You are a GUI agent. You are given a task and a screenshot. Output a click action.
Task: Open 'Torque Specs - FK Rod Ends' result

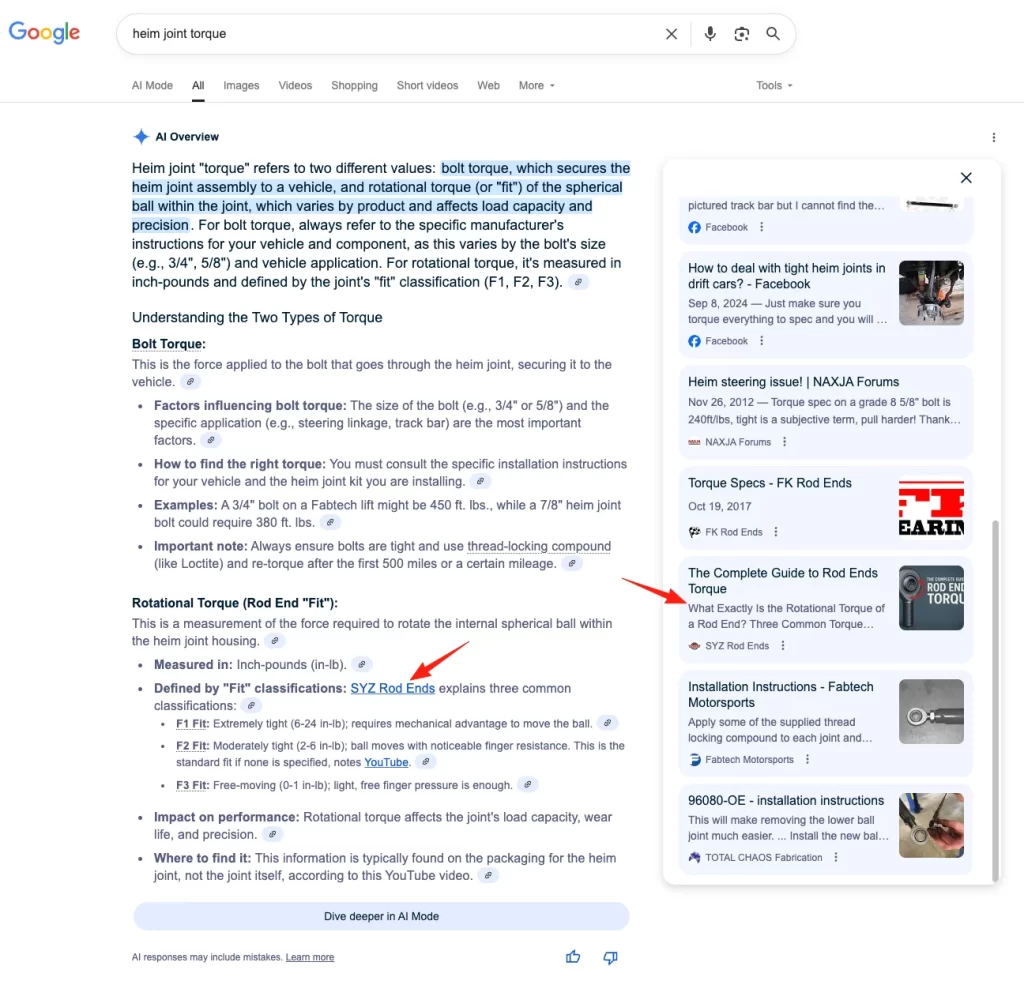click(769, 483)
